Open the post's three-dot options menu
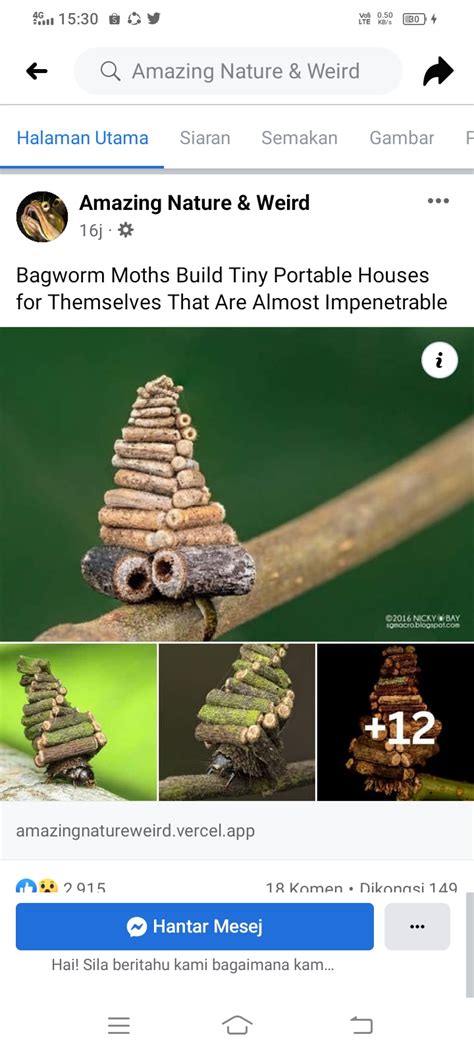Viewport: 474px width, 1053px height. point(438,201)
